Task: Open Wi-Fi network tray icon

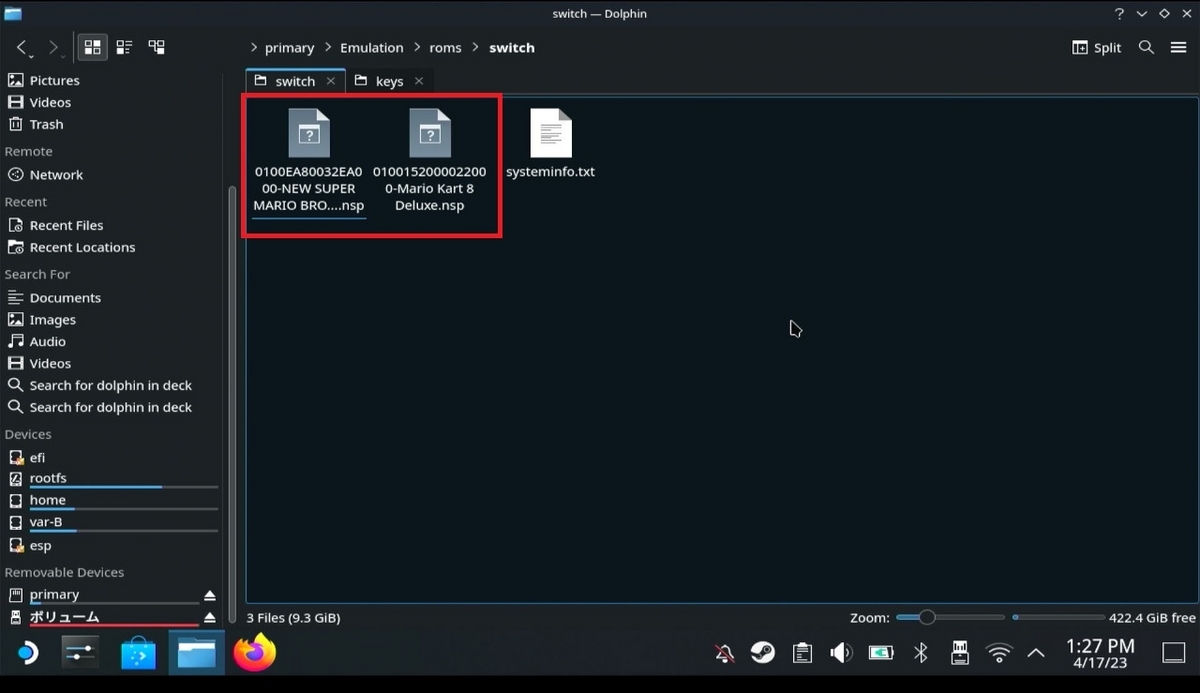Action: (x=998, y=653)
